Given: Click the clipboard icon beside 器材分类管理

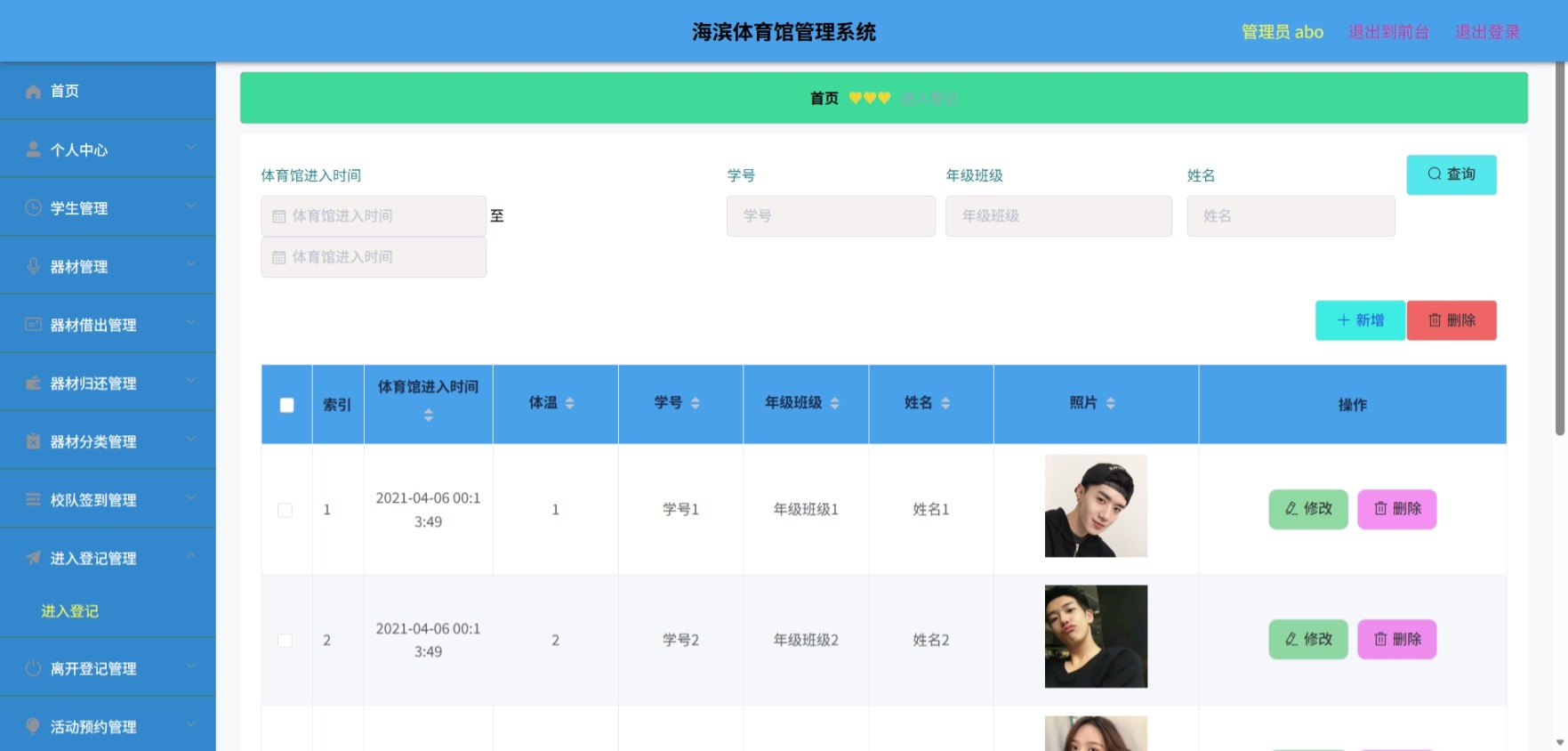Looking at the screenshot, I should click(x=33, y=441).
